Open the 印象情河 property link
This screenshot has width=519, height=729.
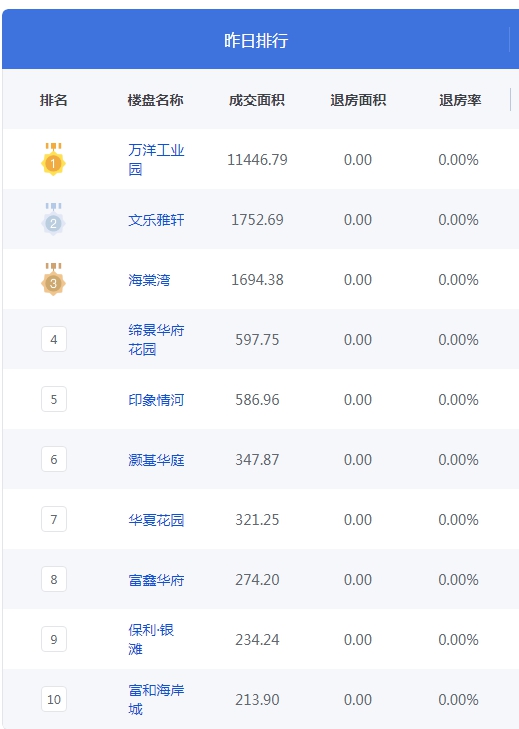(x=156, y=400)
